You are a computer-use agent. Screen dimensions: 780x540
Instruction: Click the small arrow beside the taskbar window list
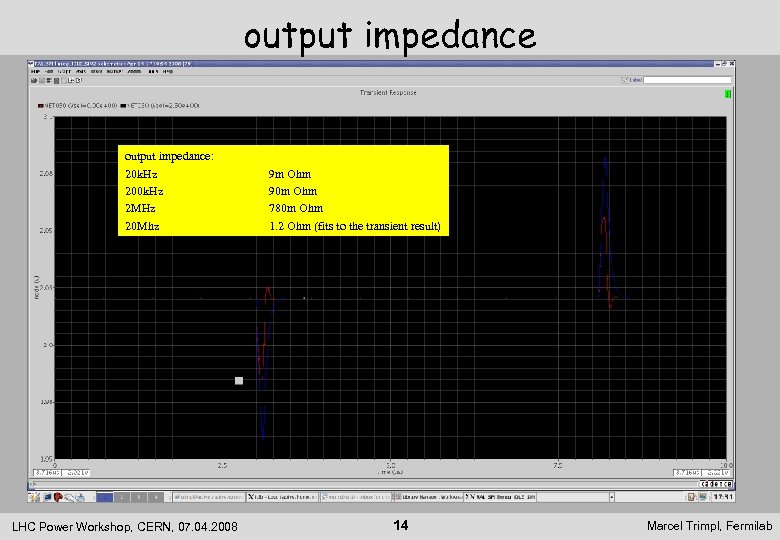[611, 497]
